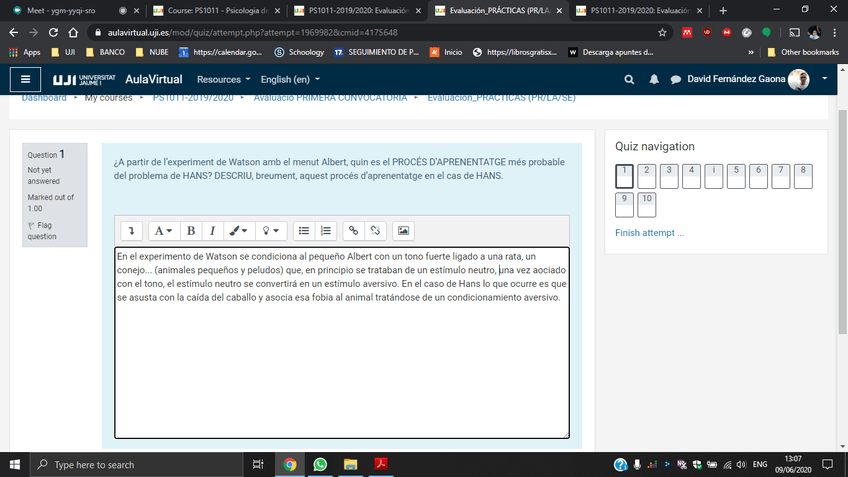Image resolution: width=848 pixels, height=477 pixels.
Task: Click the David Fernández Gaona profile picture
Action: click(x=799, y=80)
